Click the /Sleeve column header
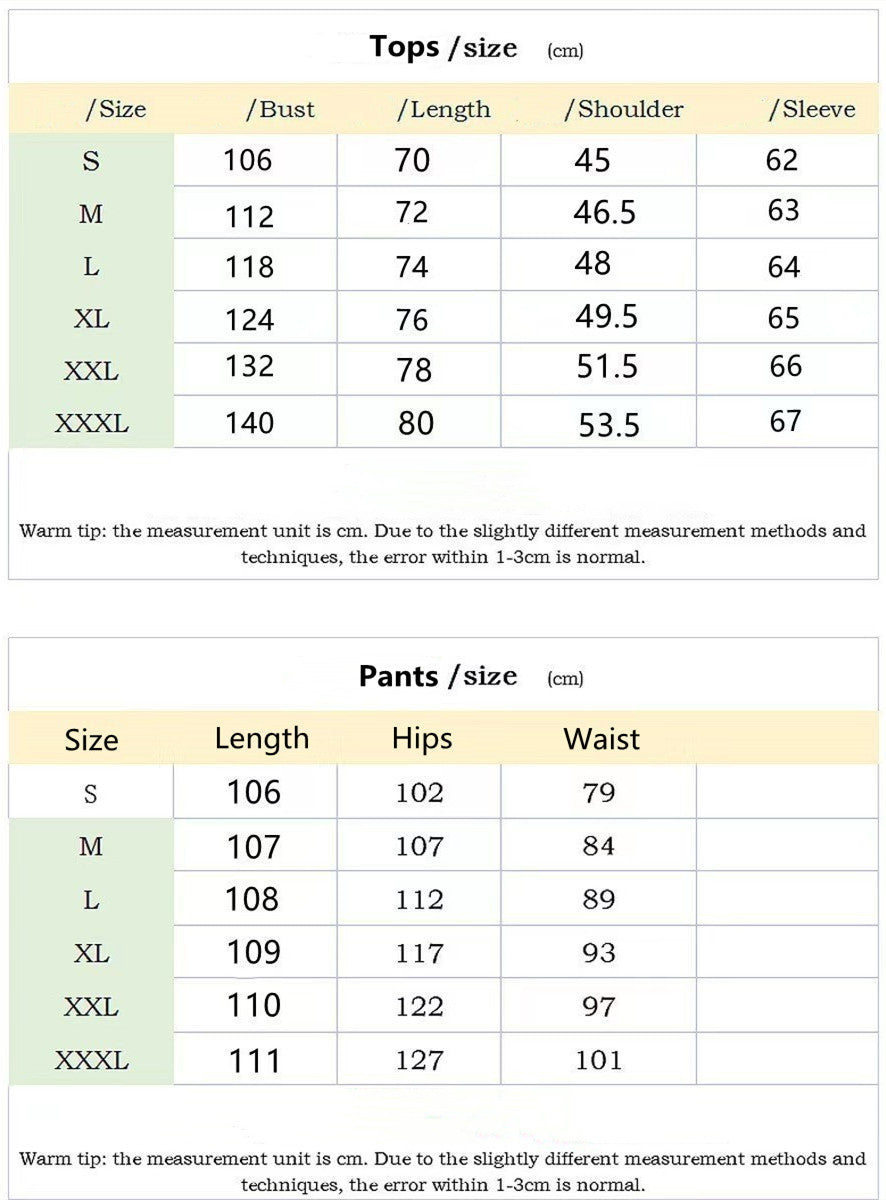The width and height of the screenshot is (886, 1200). tap(812, 110)
